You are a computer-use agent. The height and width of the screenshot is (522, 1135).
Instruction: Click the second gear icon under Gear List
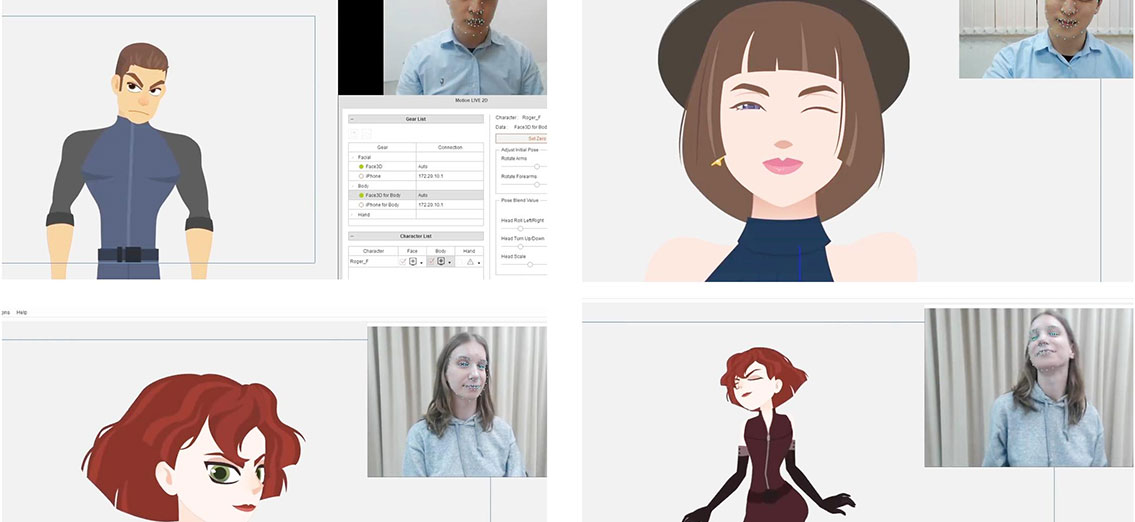point(366,133)
